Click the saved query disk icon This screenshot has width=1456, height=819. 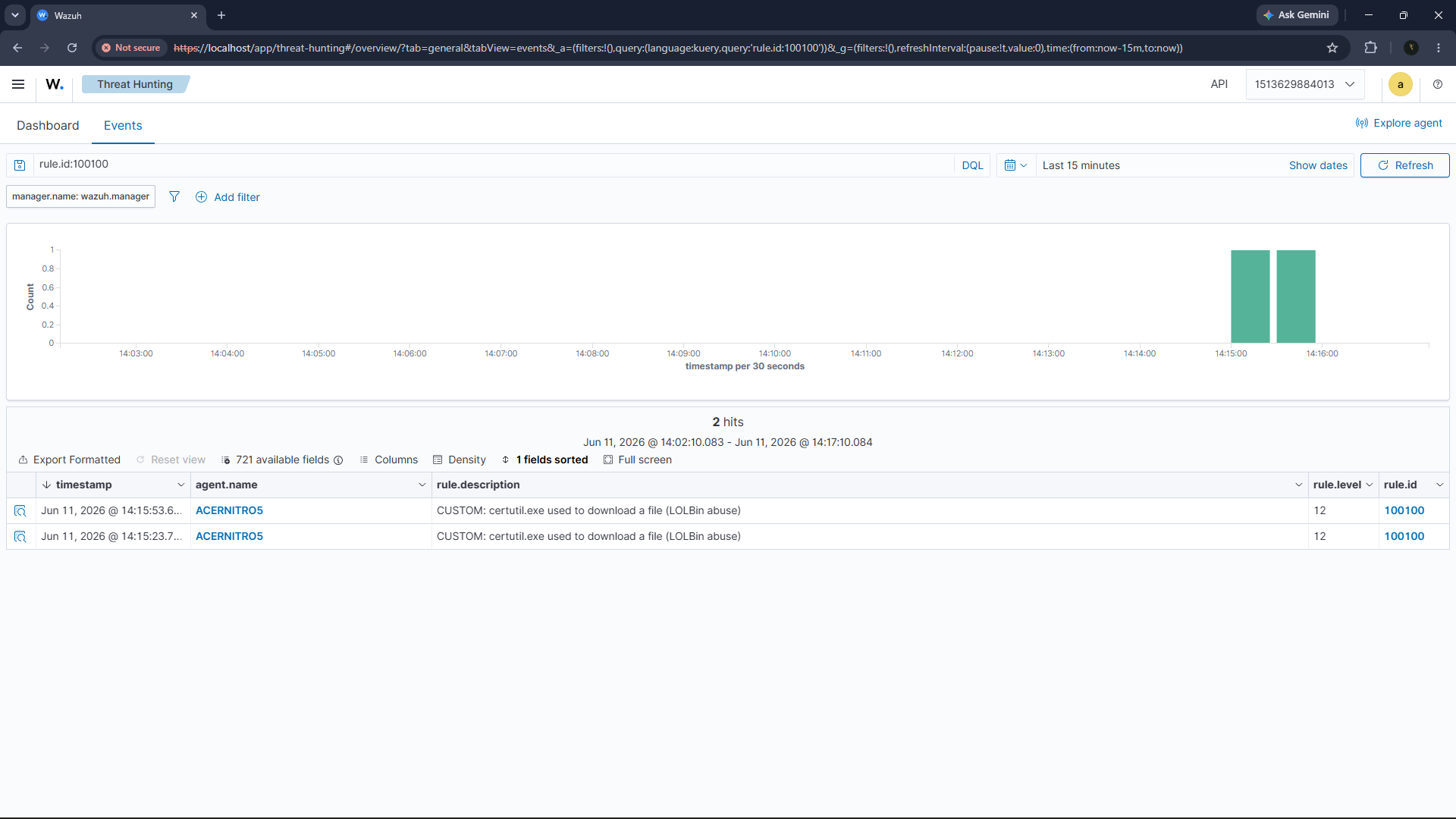(x=20, y=165)
